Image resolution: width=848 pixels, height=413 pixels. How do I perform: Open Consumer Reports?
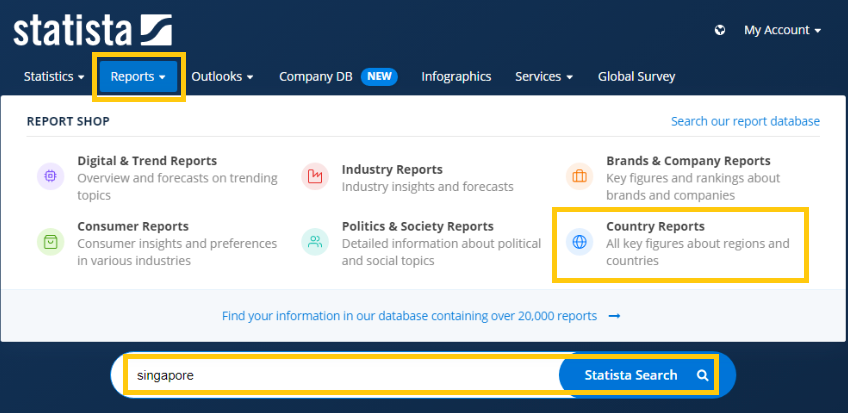coord(133,226)
